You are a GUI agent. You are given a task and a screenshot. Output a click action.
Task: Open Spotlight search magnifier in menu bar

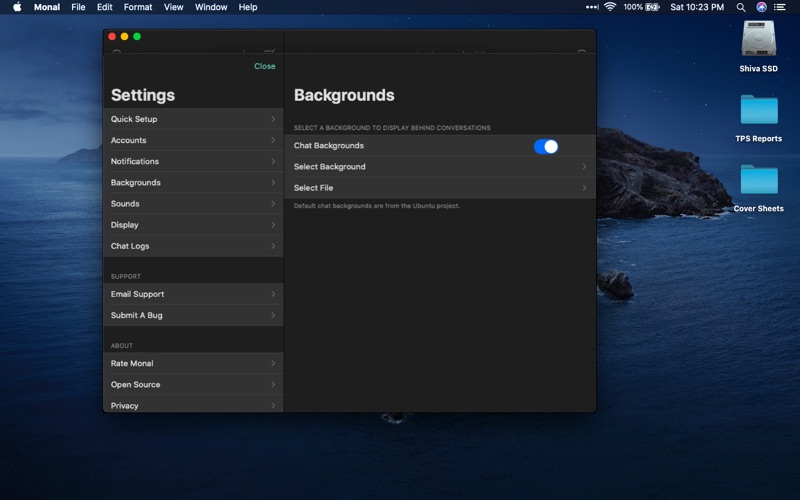tap(741, 7)
